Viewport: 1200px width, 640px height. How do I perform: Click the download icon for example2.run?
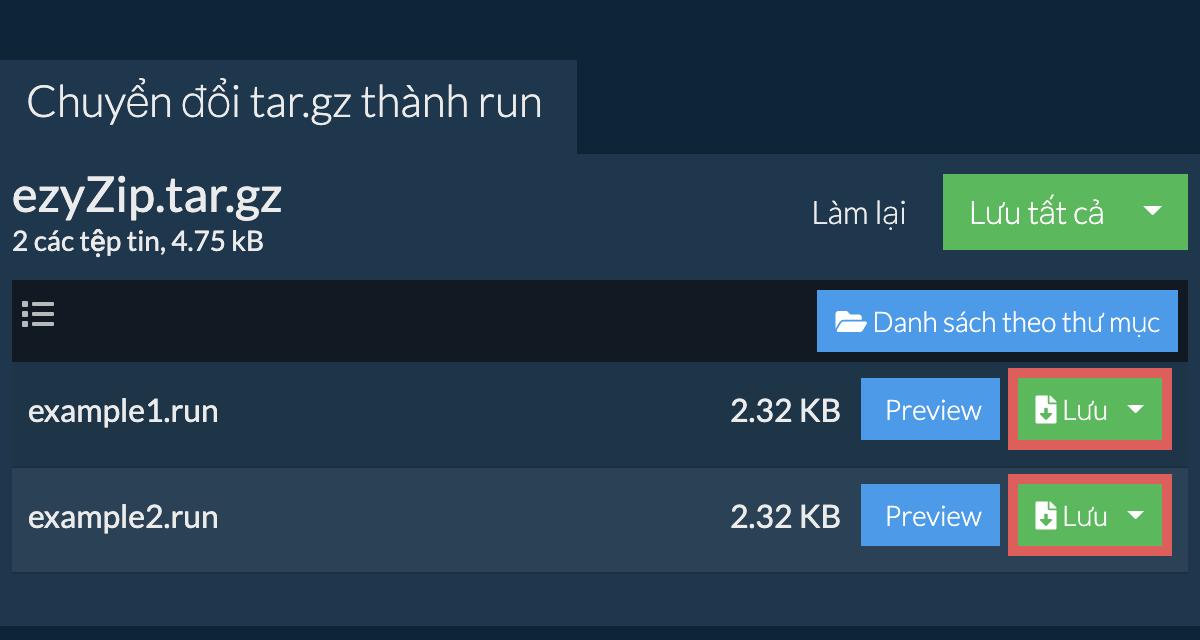tap(1045, 516)
